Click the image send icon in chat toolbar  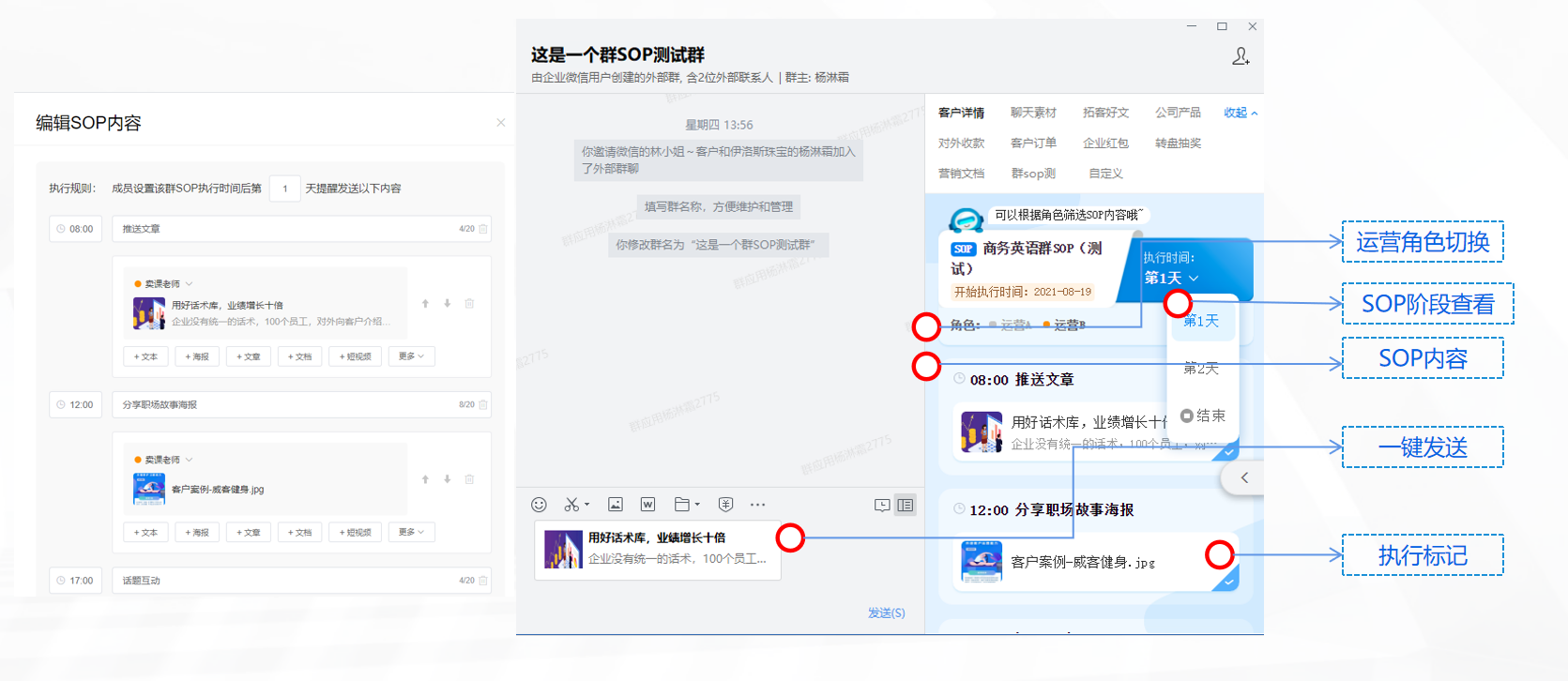616,505
